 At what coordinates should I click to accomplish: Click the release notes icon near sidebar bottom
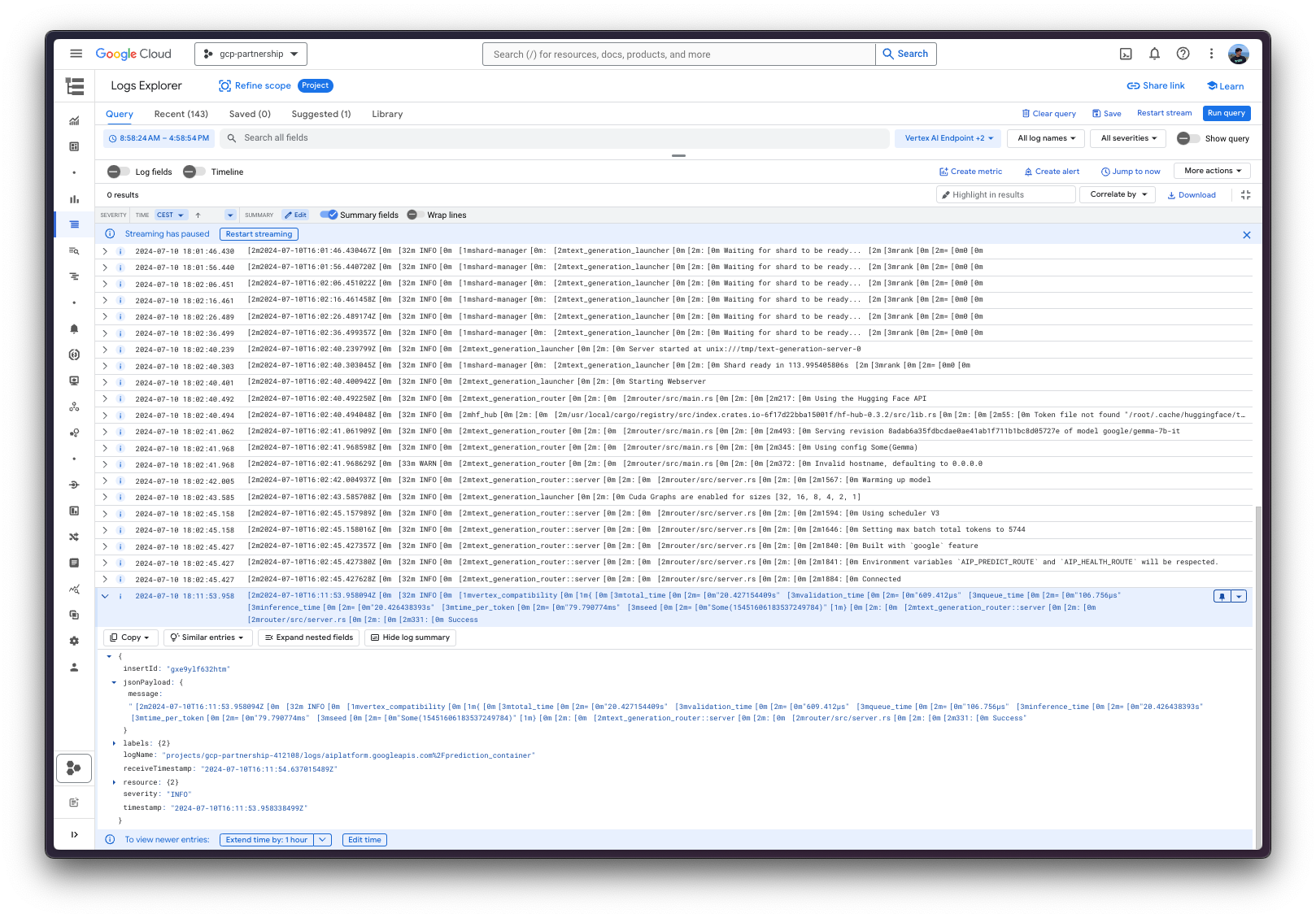[74, 803]
